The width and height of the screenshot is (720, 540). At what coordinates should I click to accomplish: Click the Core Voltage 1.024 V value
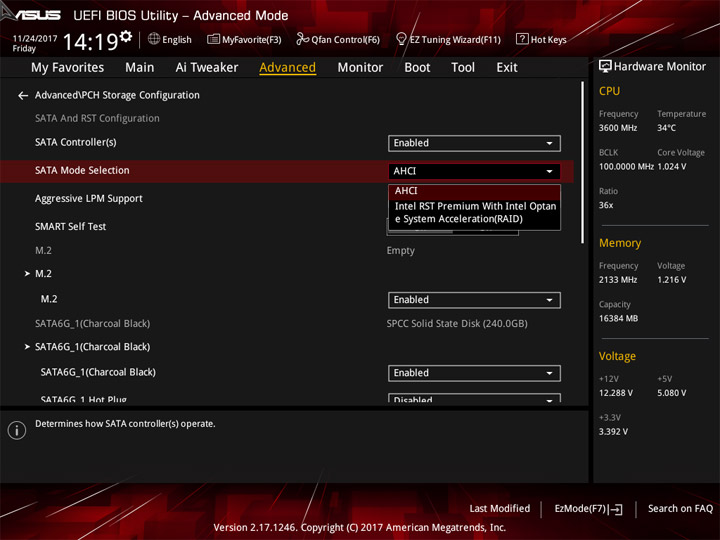pyautogui.click(x=672, y=167)
